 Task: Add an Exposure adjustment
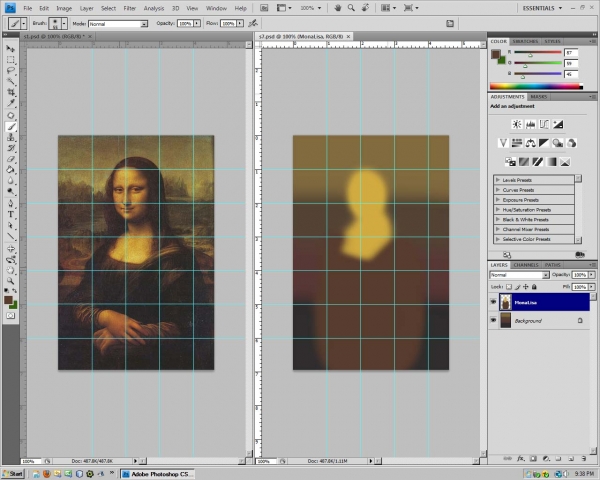click(x=558, y=124)
